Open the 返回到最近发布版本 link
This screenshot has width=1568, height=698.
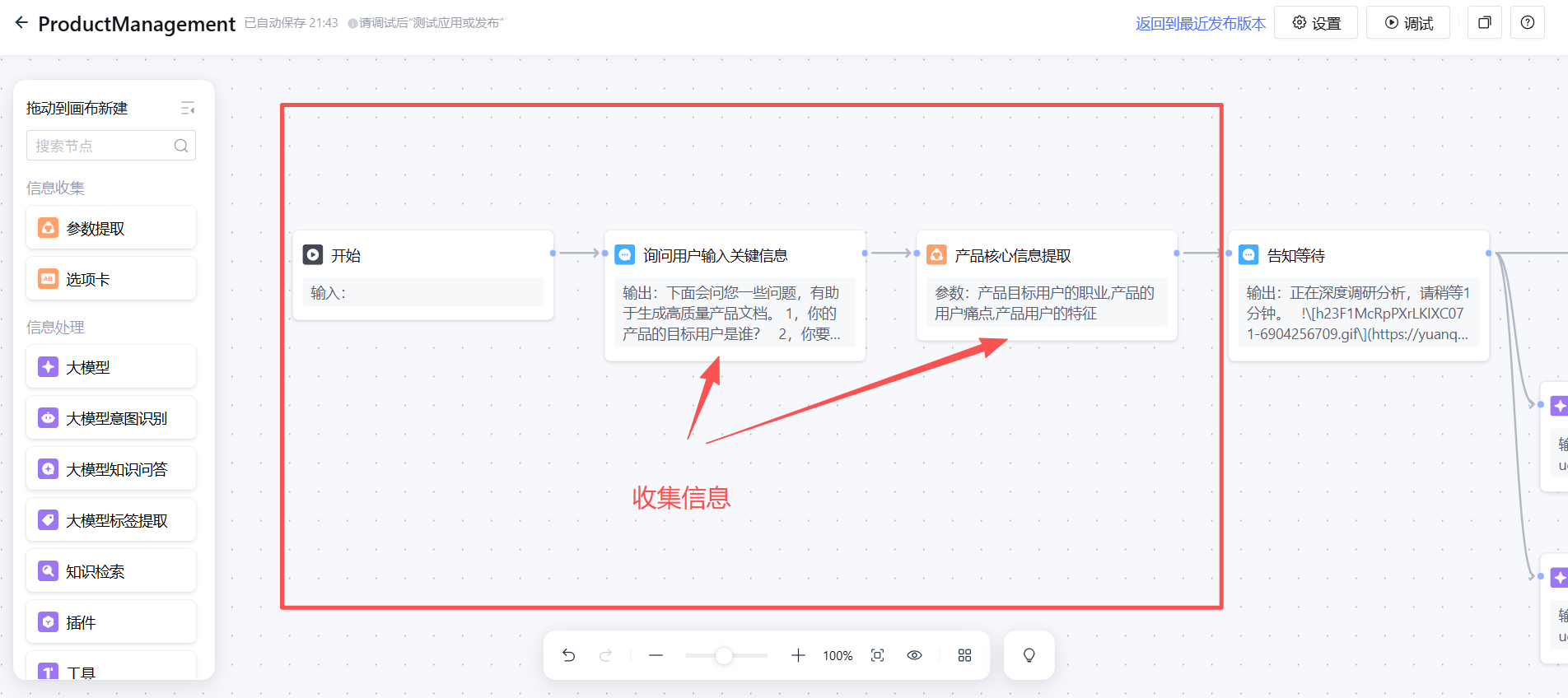tap(1201, 23)
